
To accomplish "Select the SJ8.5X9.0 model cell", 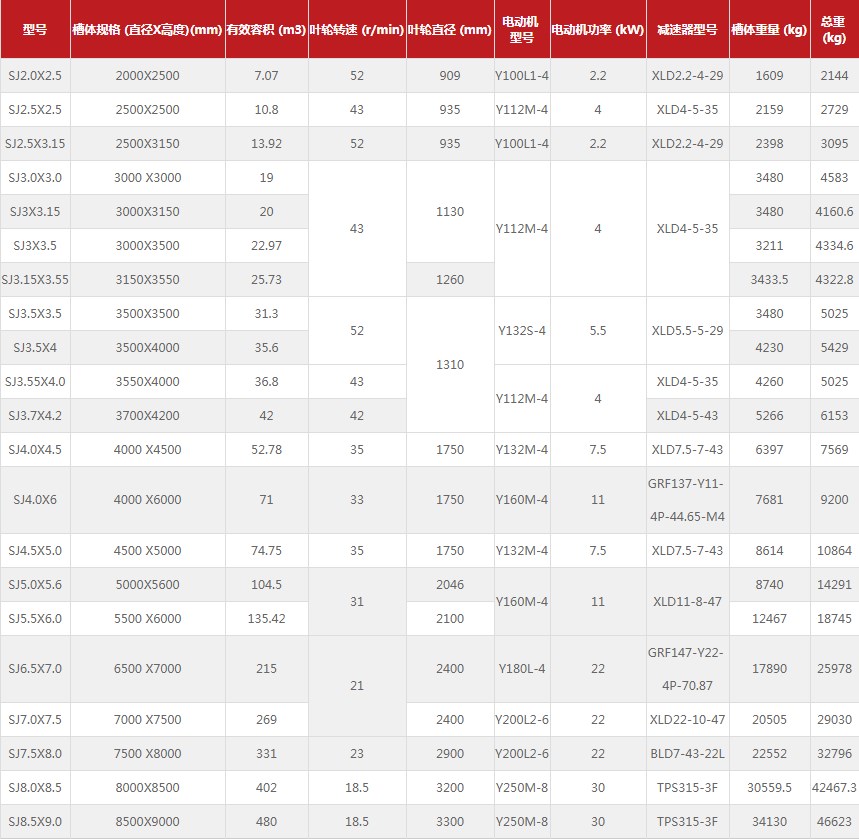I will [35, 822].
